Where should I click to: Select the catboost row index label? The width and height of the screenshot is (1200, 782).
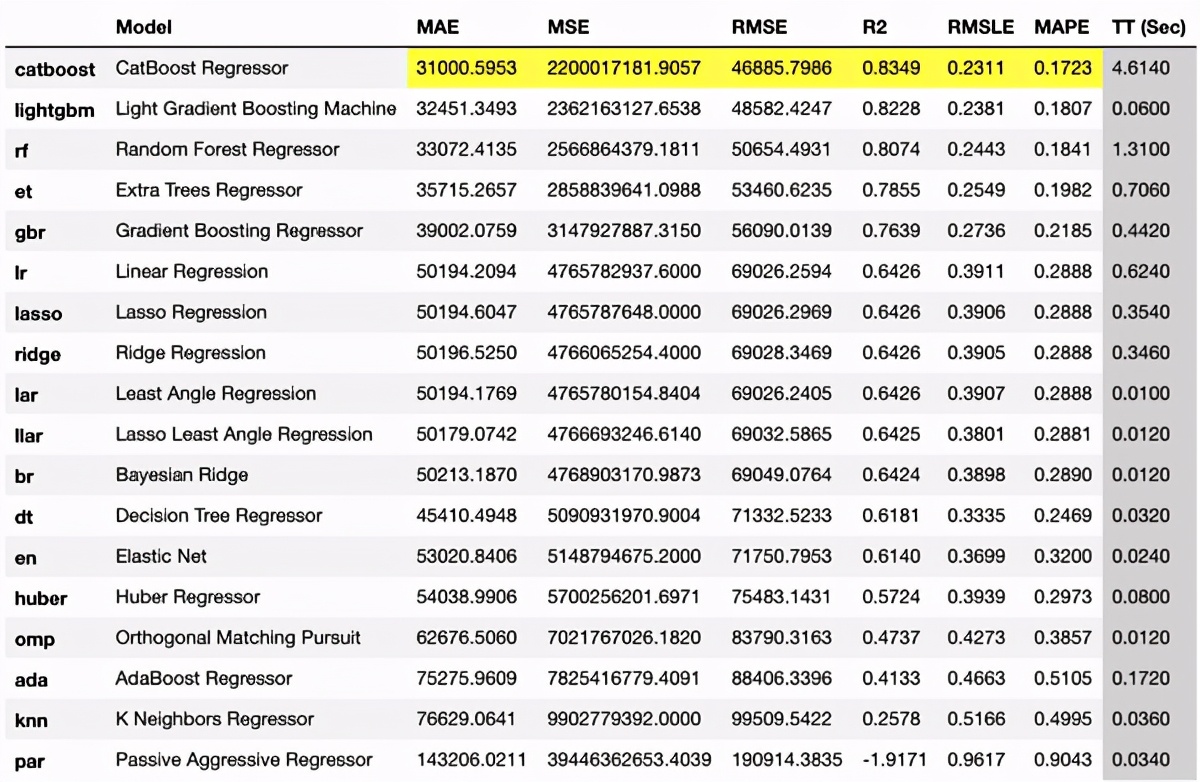pos(55,69)
